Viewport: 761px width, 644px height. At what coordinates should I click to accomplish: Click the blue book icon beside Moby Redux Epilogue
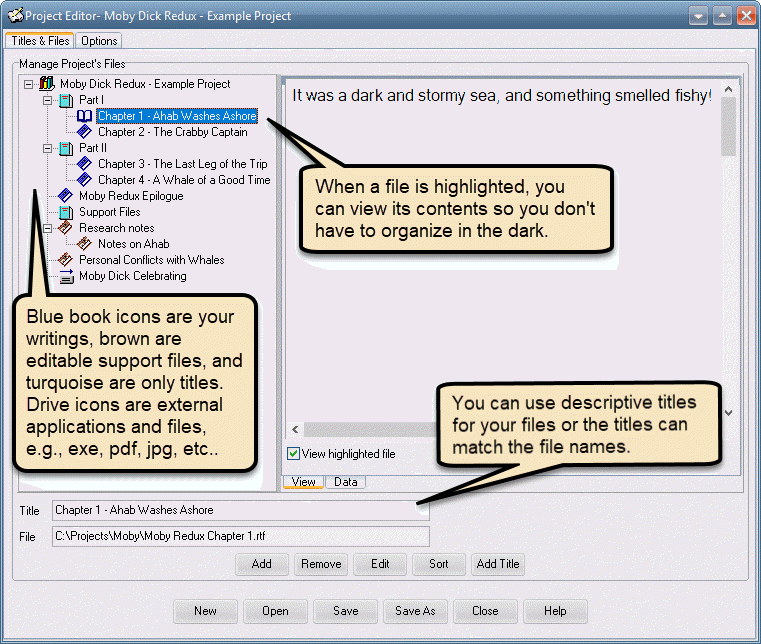(66, 196)
